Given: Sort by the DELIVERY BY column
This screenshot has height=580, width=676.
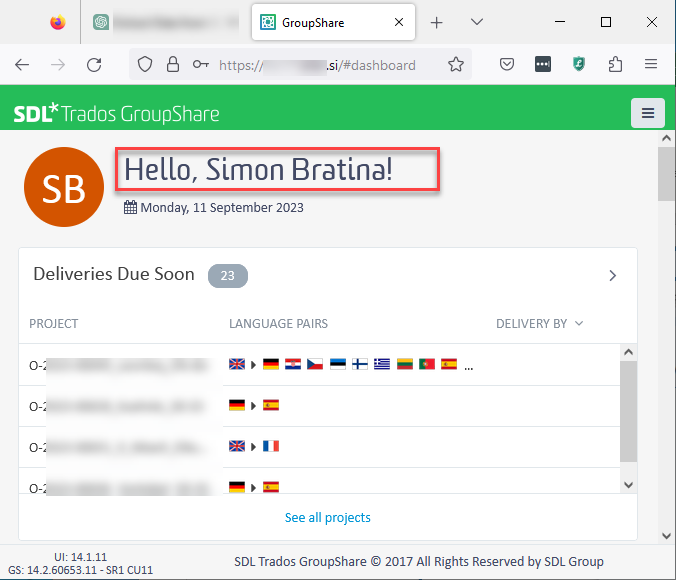Looking at the screenshot, I should coord(539,323).
